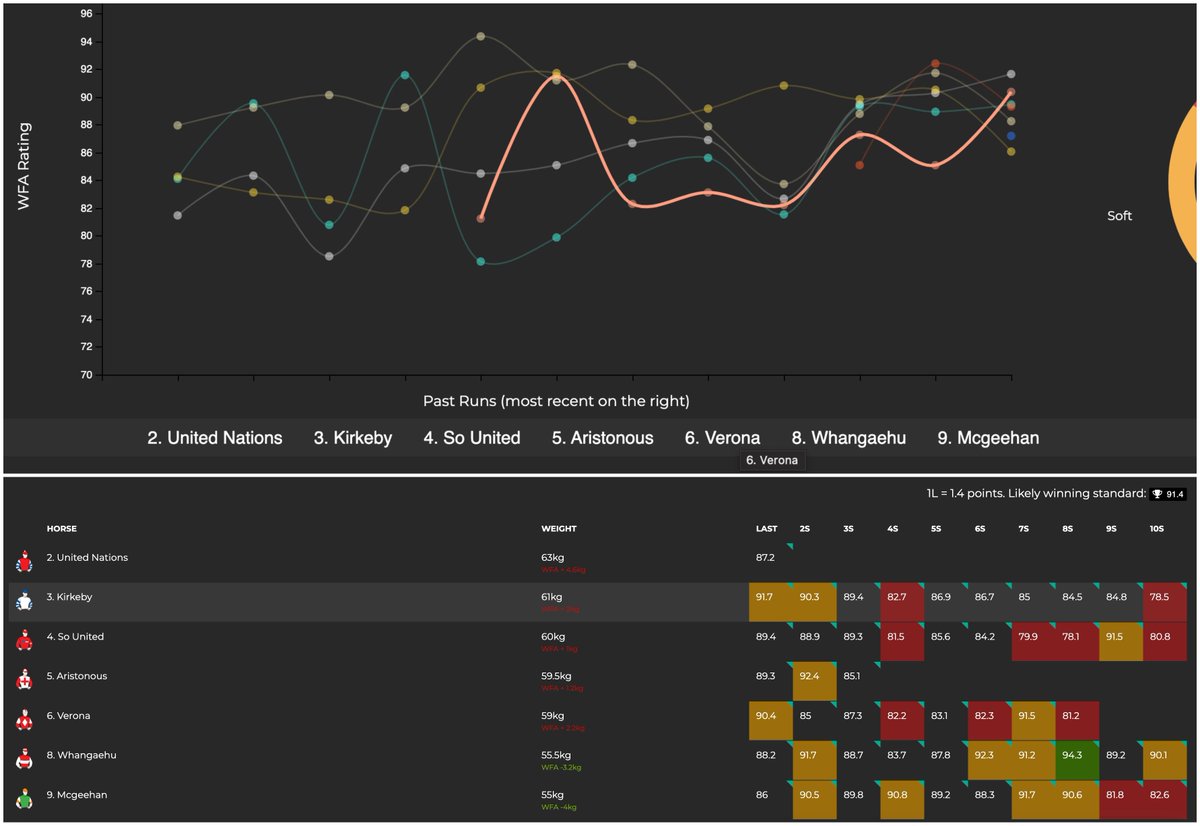Image resolution: width=1200 pixels, height=826 pixels.
Task: Click the 55.5kg weight for Whangaehu
Action: (x=556, y=755)
